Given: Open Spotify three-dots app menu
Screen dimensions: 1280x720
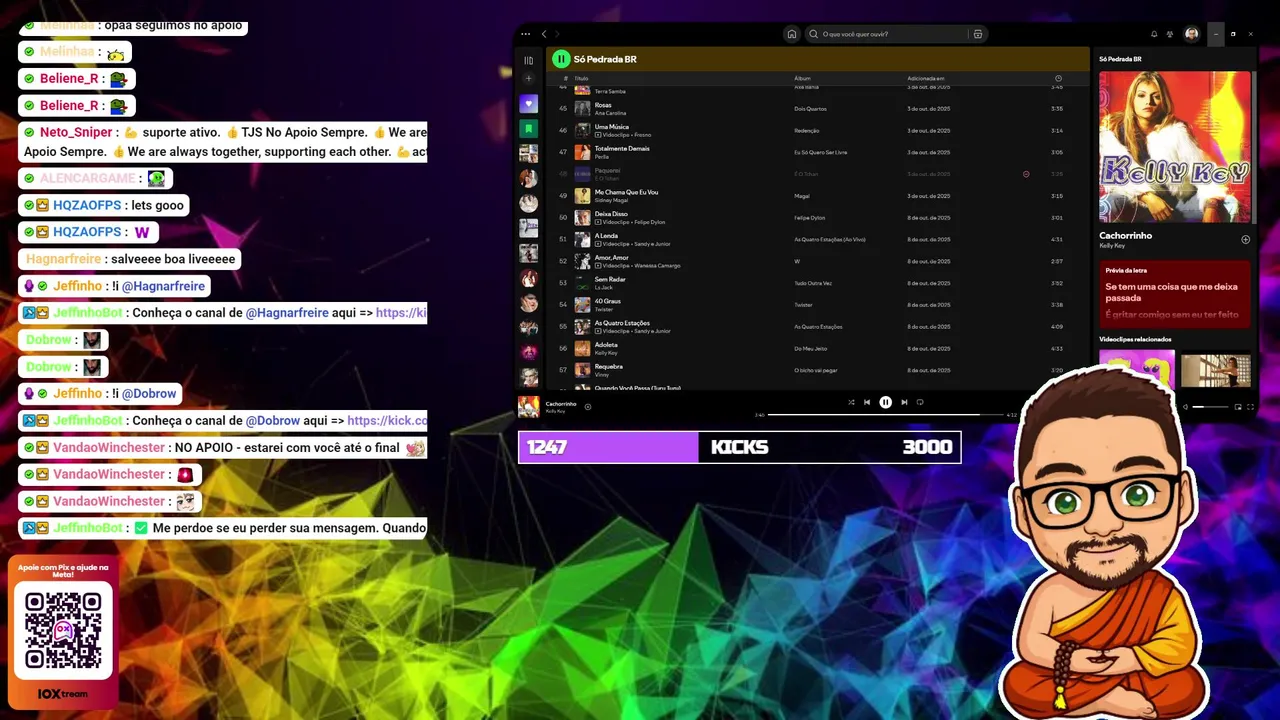Looking at the screenshot, I should (x=526, y=34).
